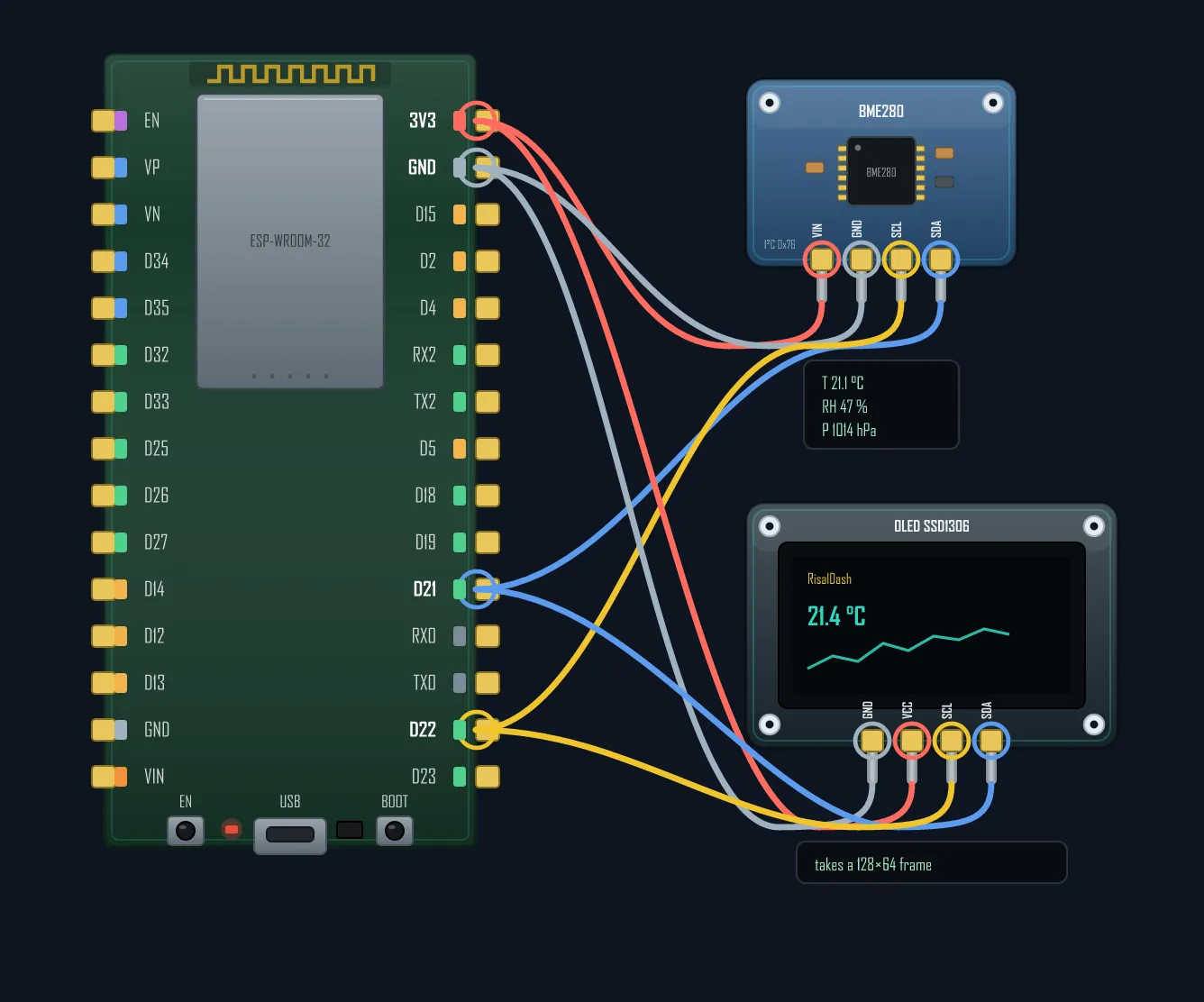Select the OLED VCC pin
Screen dimensions: 1204x1002
(x=911, y=741)
